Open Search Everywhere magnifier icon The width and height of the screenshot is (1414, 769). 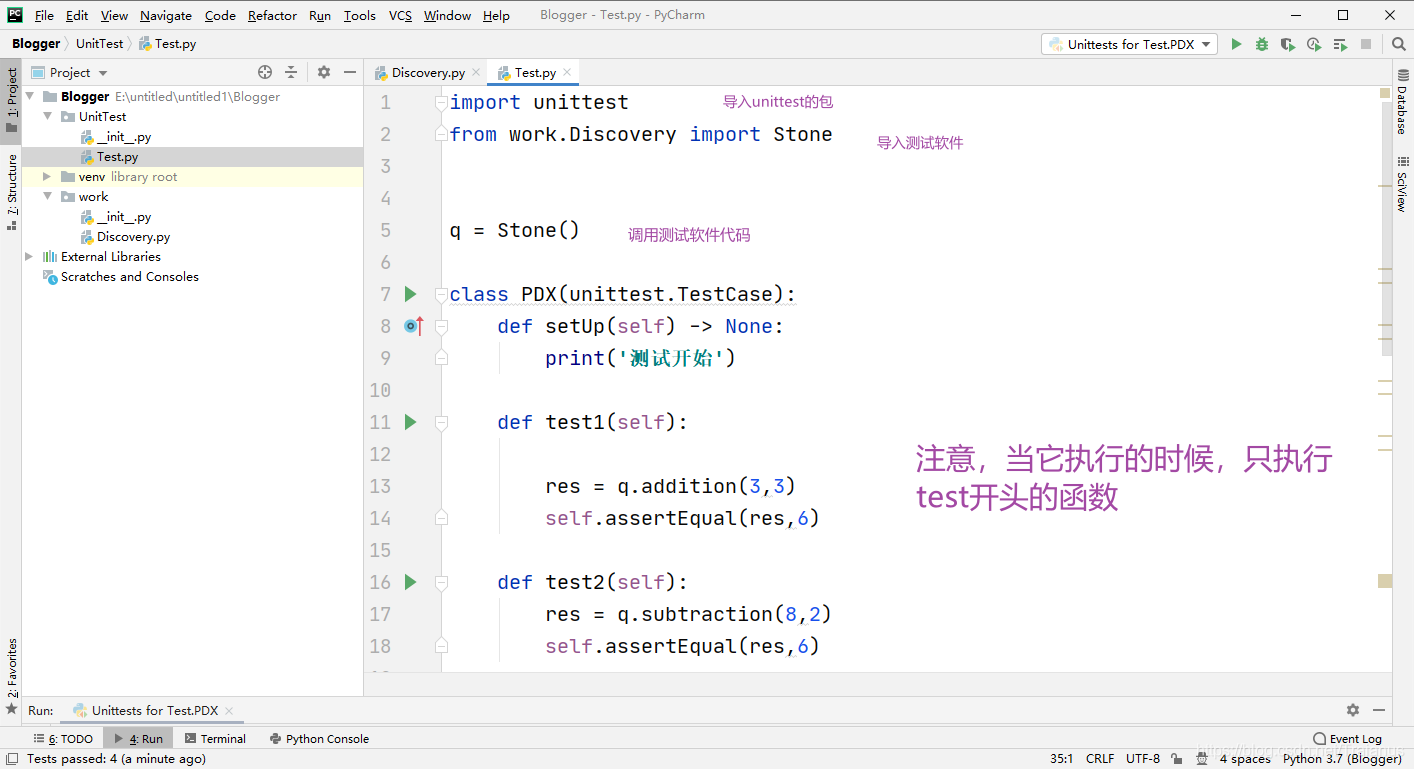1399,44
